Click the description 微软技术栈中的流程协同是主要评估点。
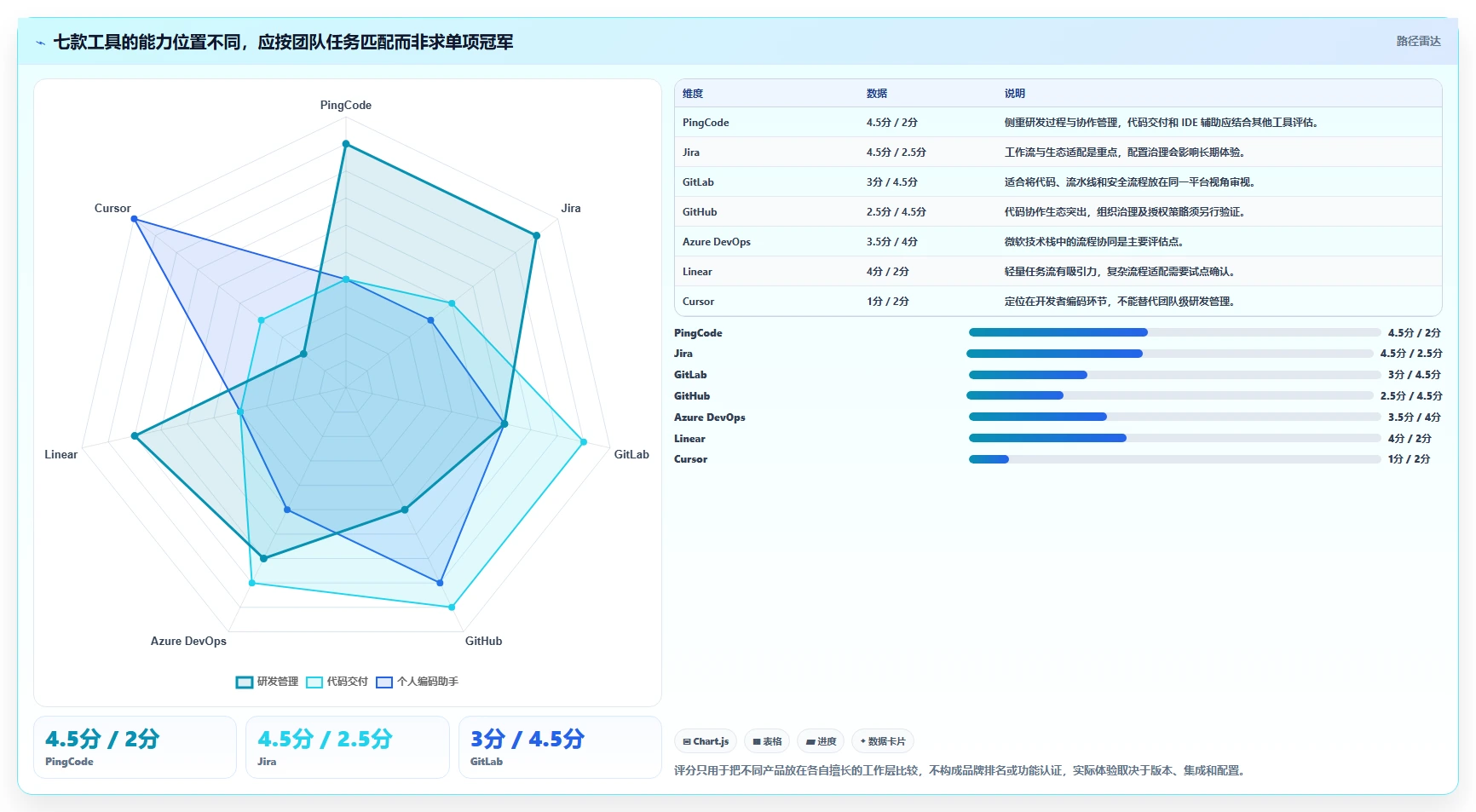1476x812 pixels. click(x=1096, y=242)
